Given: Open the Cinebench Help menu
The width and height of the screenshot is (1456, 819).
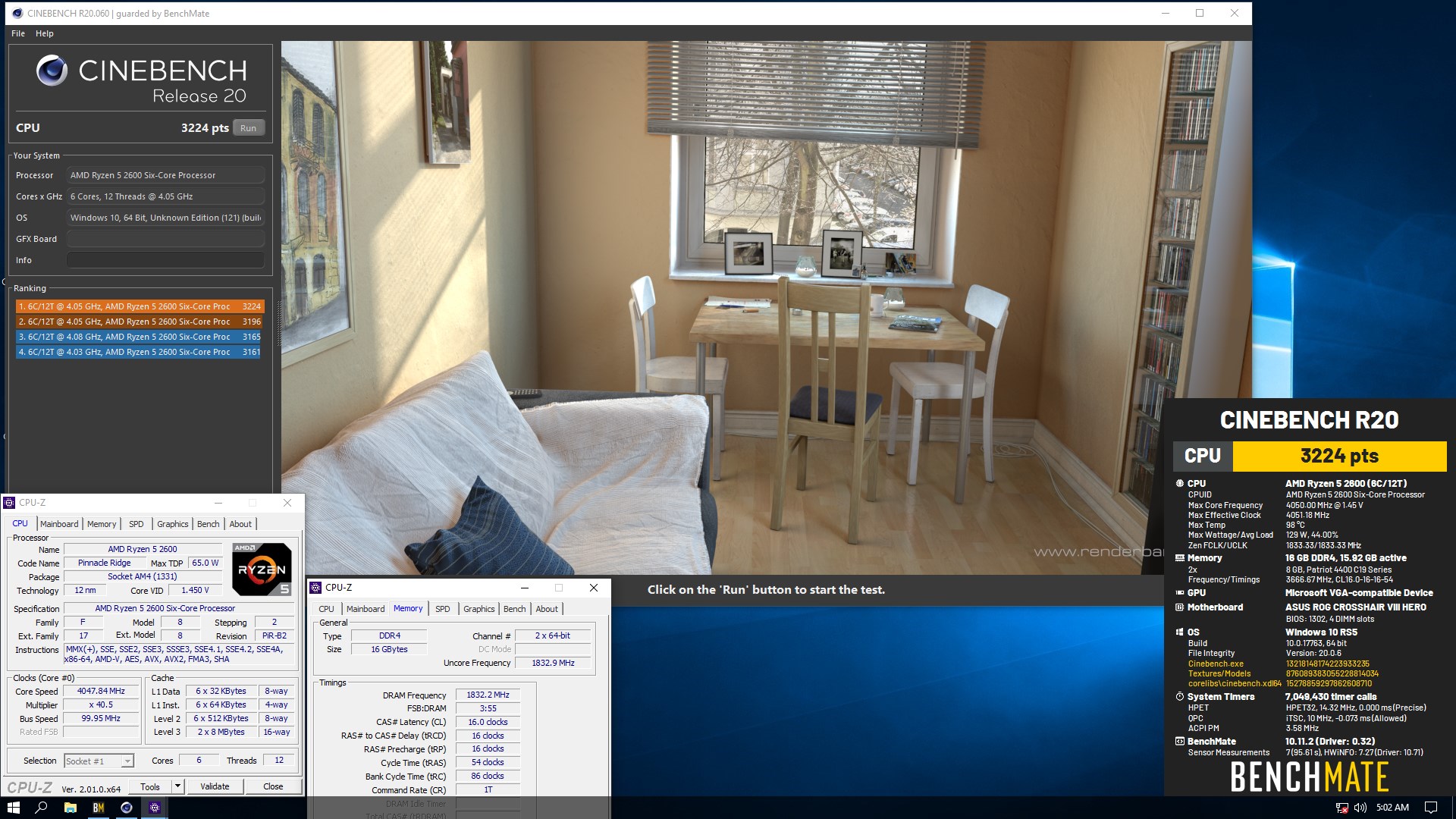Looking at the screenshot, I should pyautogui.click(x=45, y=33).
